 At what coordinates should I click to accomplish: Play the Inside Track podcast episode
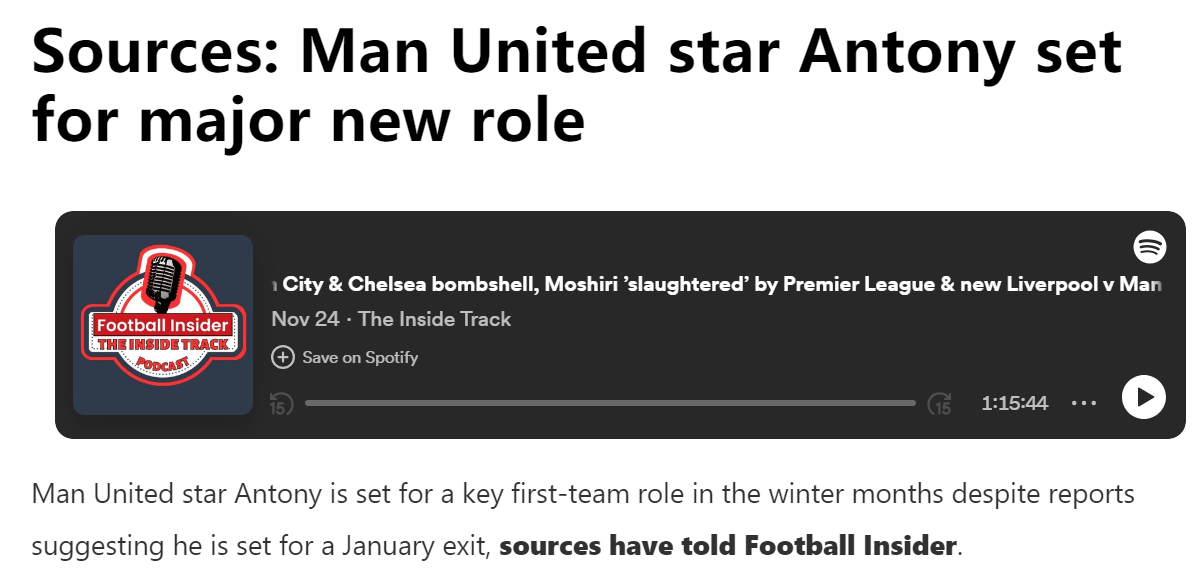pos(1143,397)
